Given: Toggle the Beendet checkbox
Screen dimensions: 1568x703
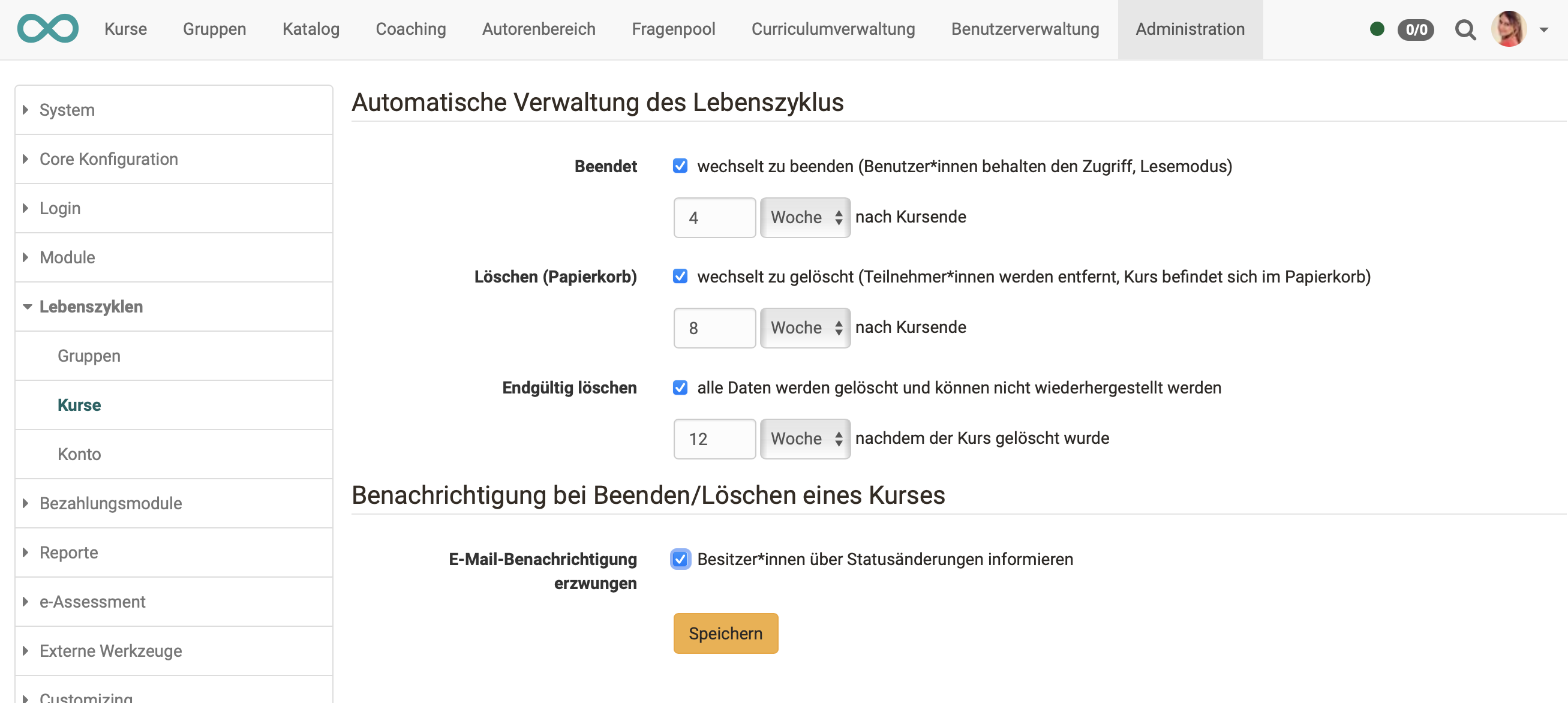Looking at the screenshot, I should click(x=680, y=166).
